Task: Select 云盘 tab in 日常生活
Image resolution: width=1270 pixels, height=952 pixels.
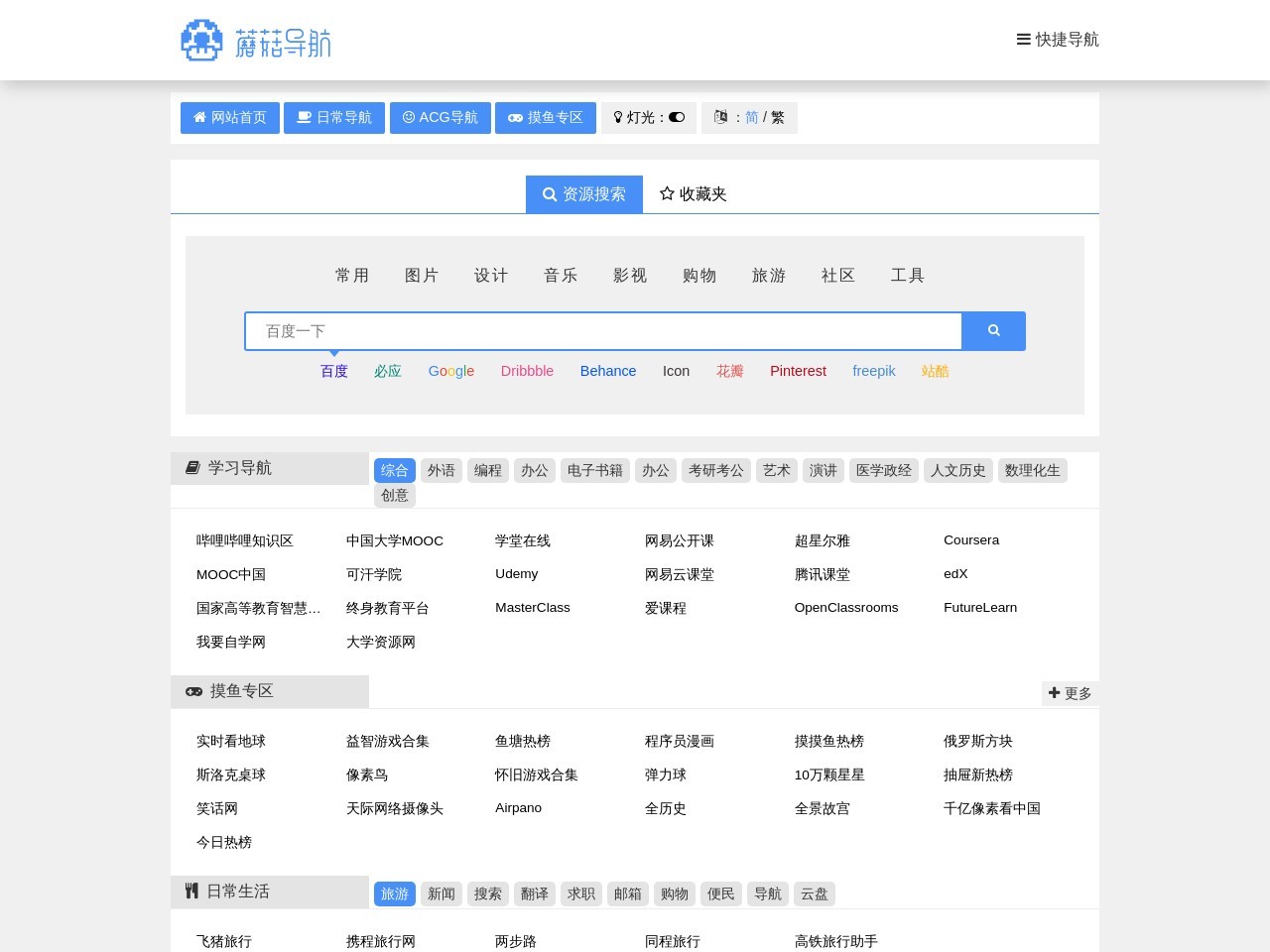Action: click(x=815, y=893)
